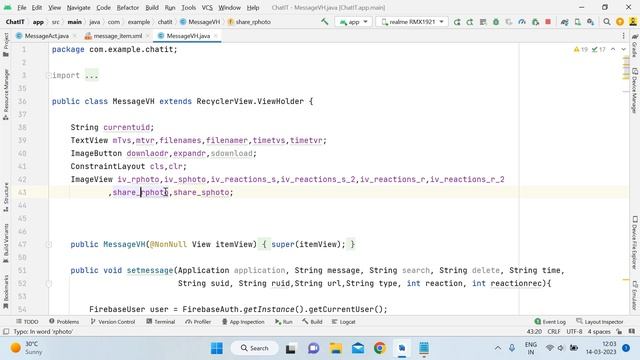Open the Problems tool window
Image resolution: width=640 pixels, height=360 pixels.
click(x=64, y=322)
